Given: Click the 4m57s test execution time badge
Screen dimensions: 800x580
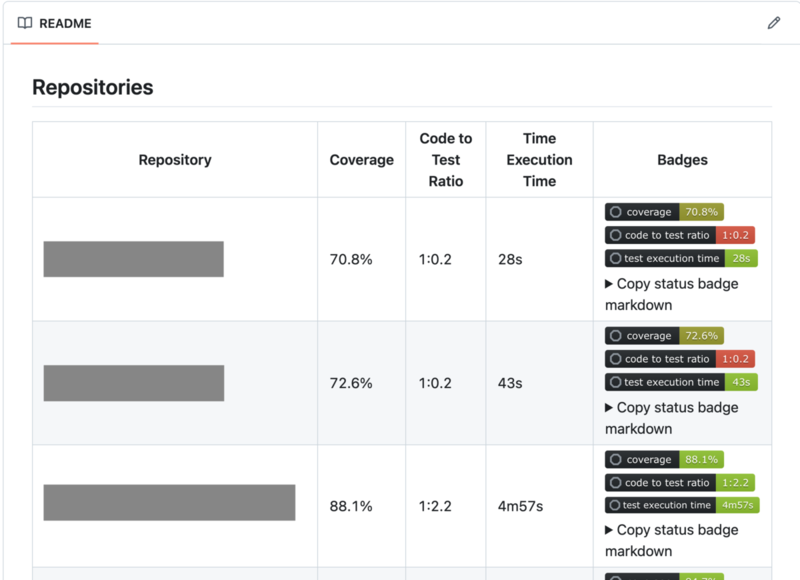Looking at the screenshot, I should [682, 505].
